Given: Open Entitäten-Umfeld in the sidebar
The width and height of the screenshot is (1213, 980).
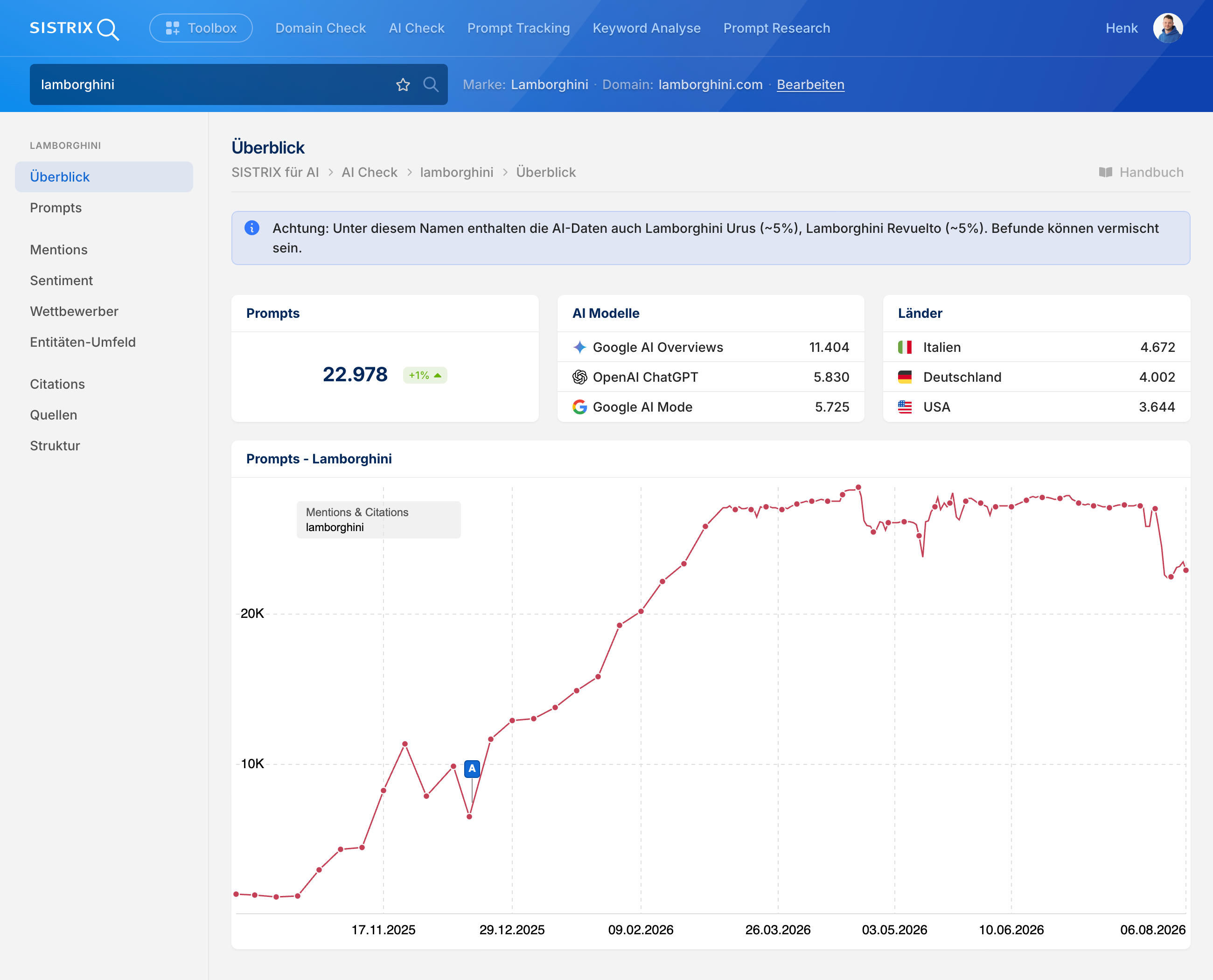Looking at the screenshot, I should (x=83, y=342).
